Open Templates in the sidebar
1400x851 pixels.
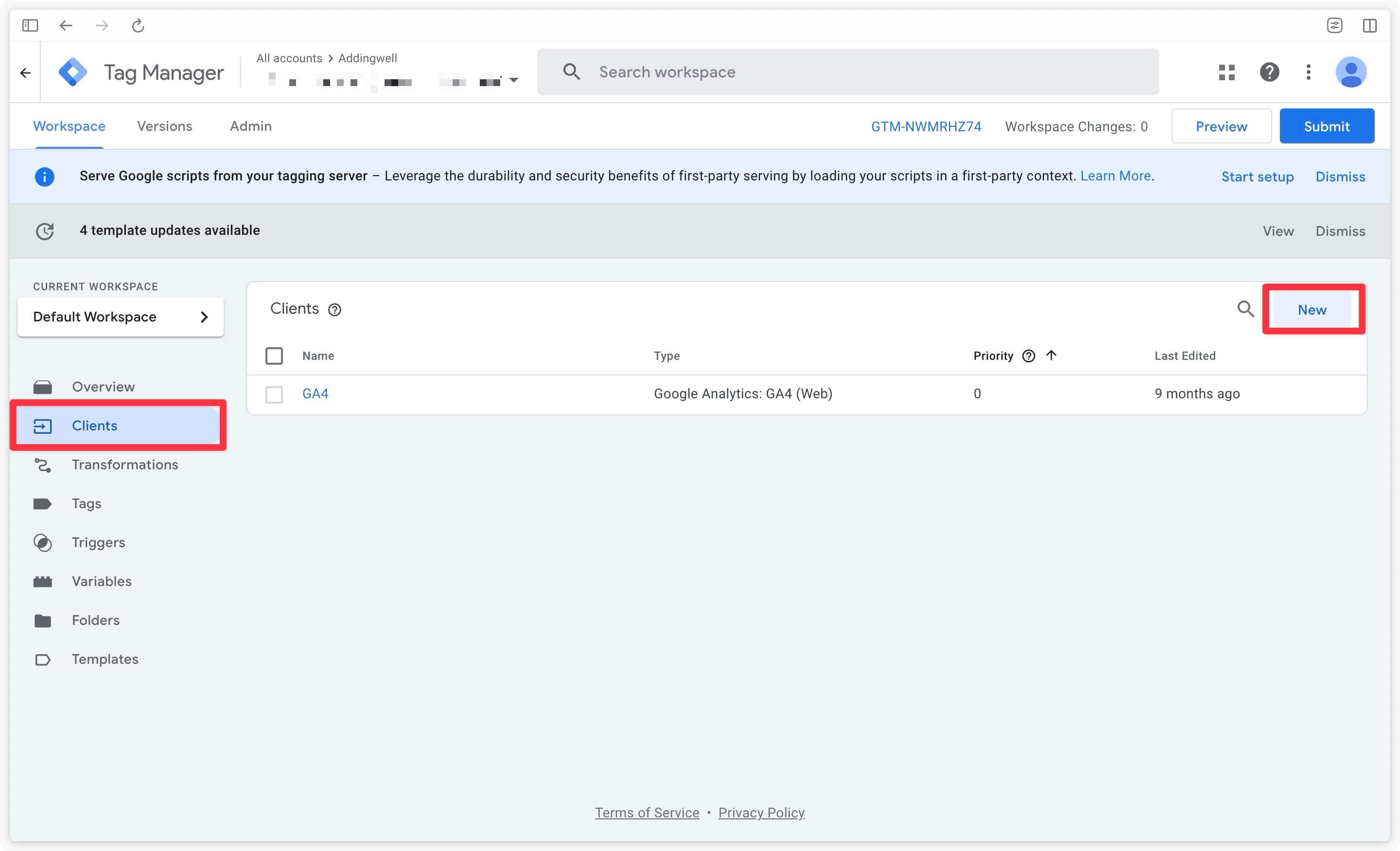[105, 659]
